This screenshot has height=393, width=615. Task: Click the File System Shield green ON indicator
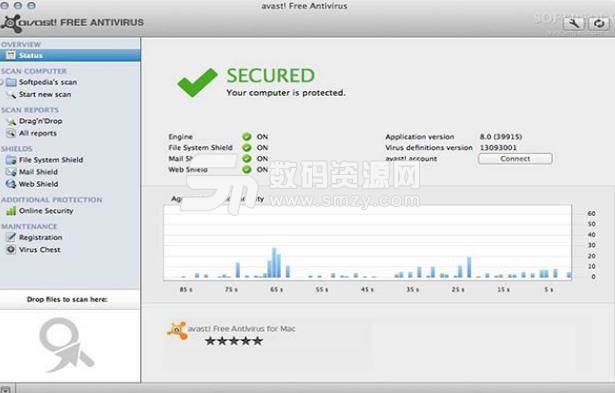pos(247,147)
